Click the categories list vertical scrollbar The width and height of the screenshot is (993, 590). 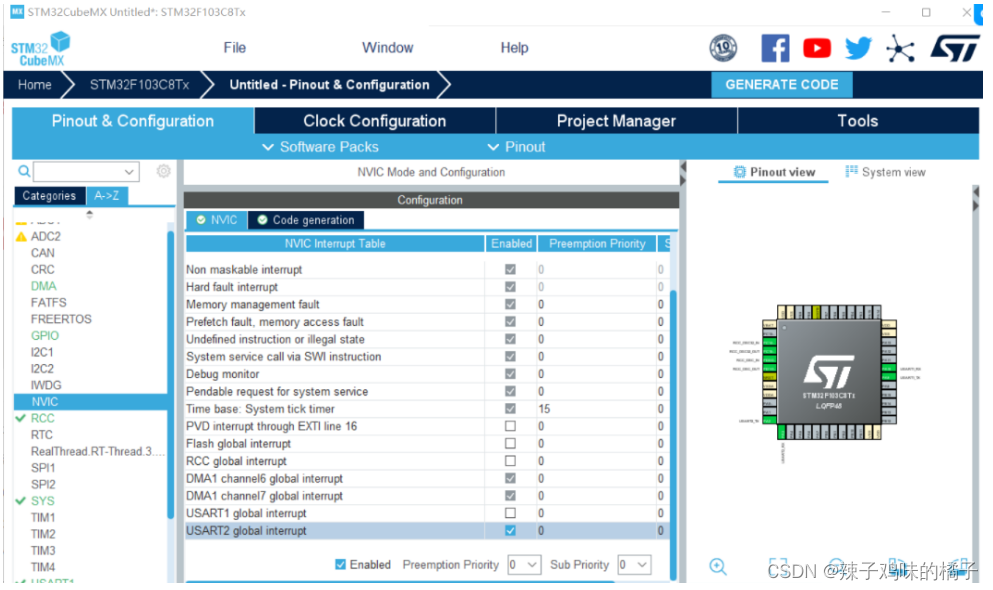tap(170, 375)
